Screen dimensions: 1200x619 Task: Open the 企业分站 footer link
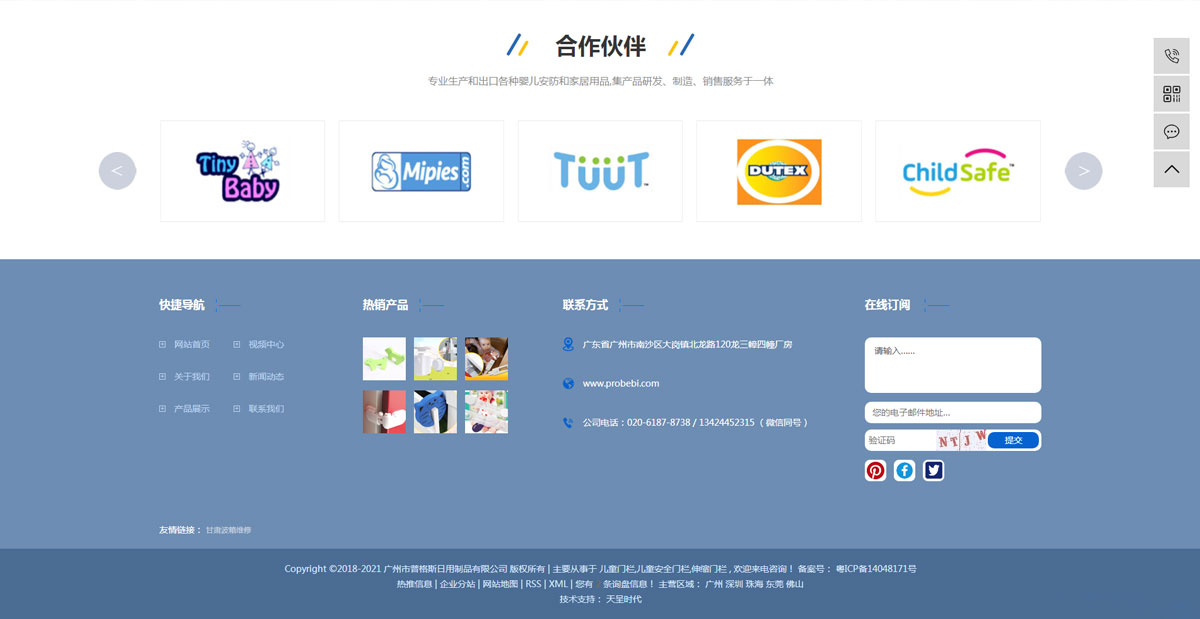pyautogui.click(x=458, y=584)
